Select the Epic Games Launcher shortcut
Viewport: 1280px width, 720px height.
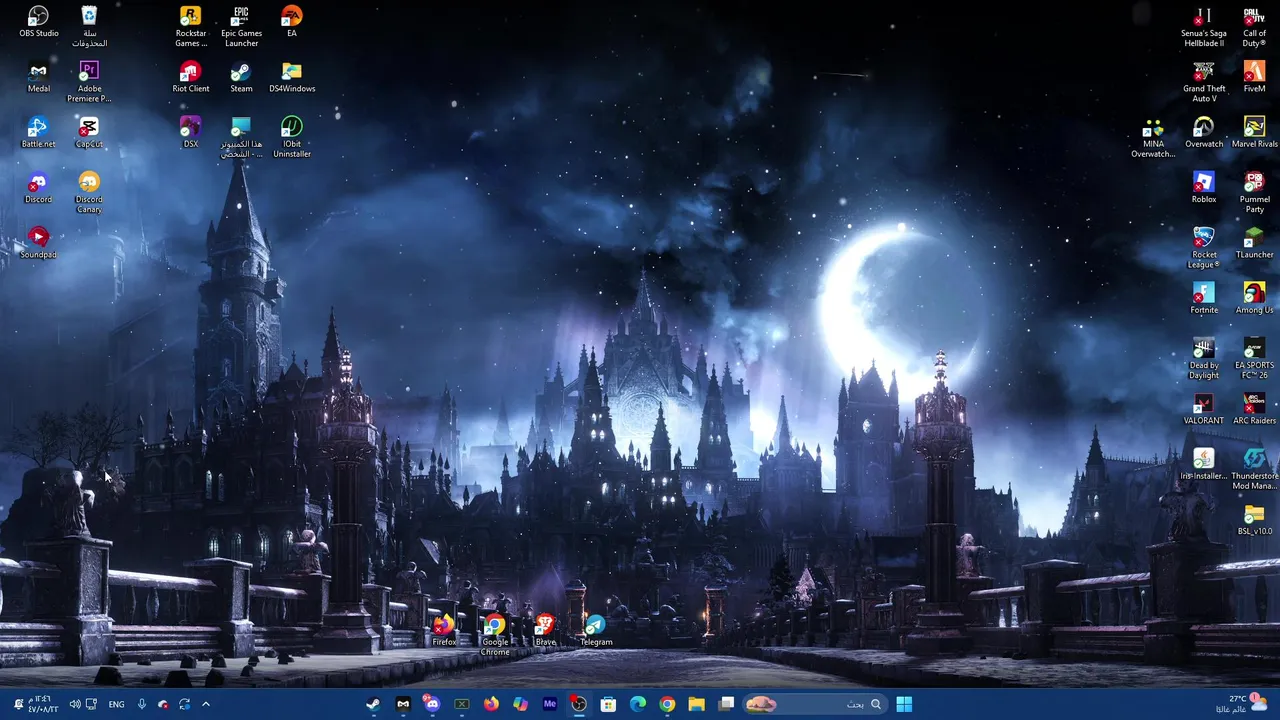[x=241, y=26]
